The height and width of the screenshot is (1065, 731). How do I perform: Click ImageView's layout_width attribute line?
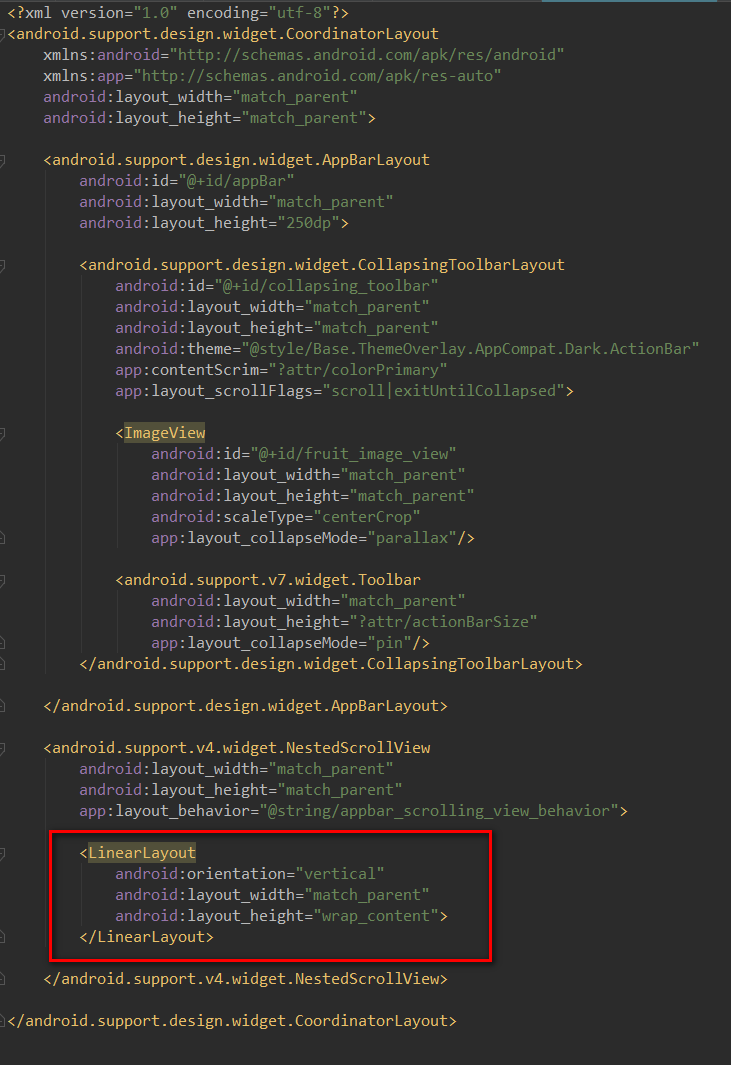308,475
